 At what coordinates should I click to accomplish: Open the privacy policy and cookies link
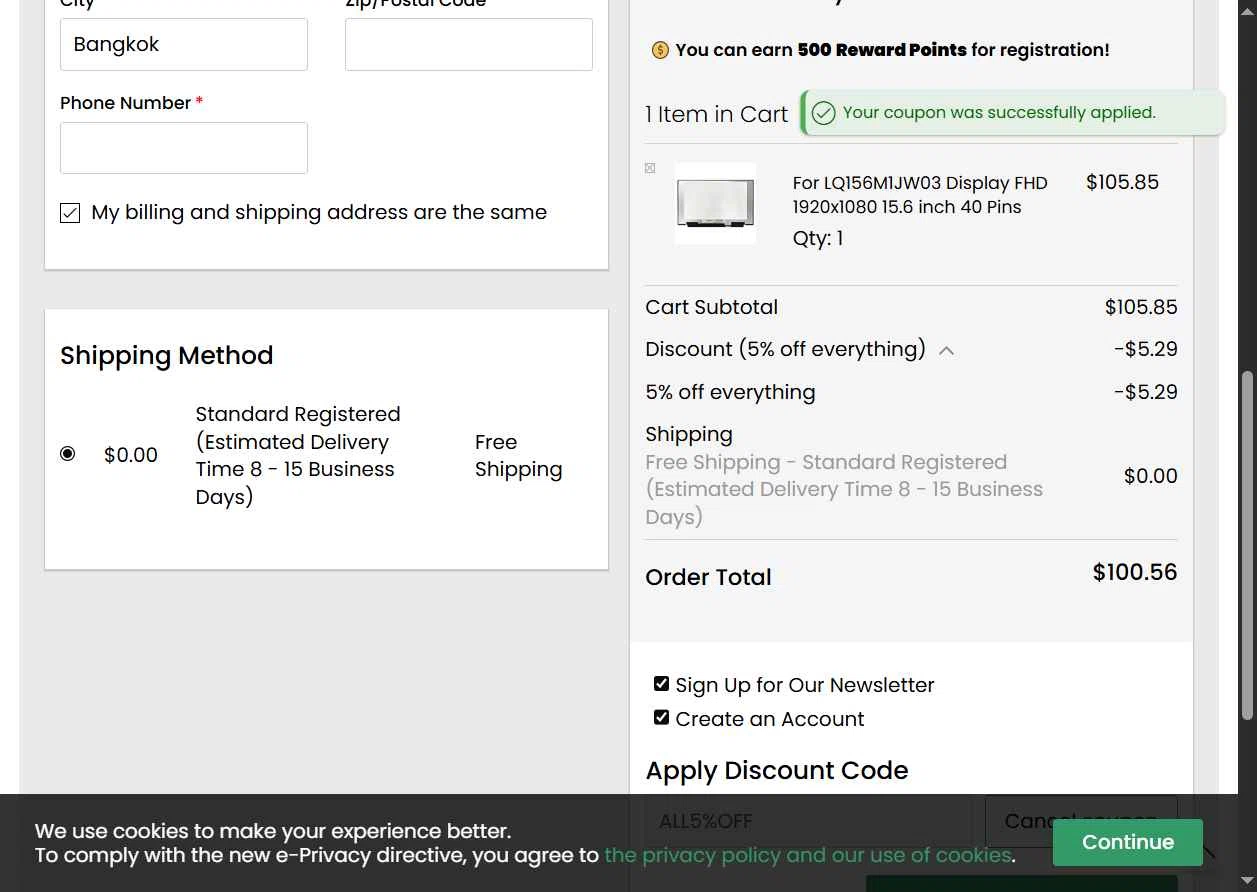808,855
